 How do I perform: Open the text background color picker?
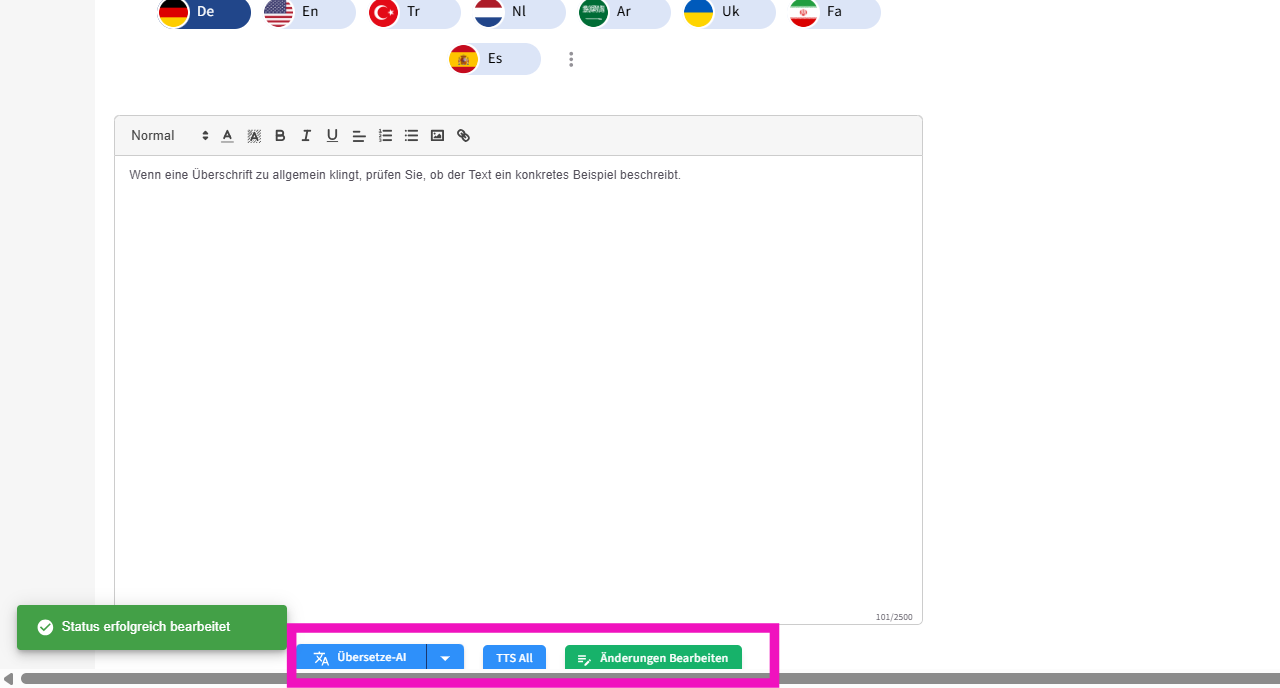pos(254,136)
